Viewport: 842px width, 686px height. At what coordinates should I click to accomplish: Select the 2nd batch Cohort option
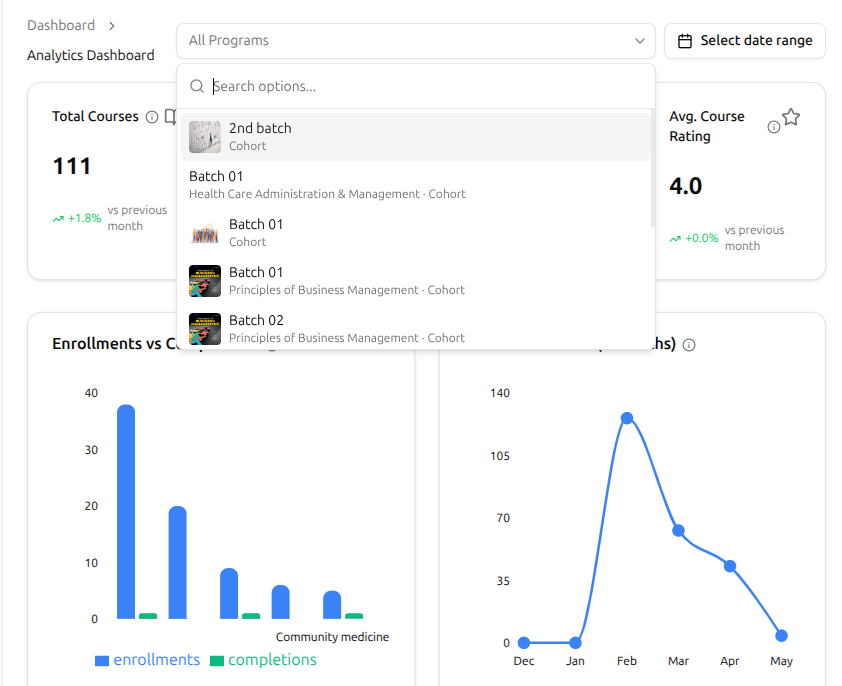(416, 137)
